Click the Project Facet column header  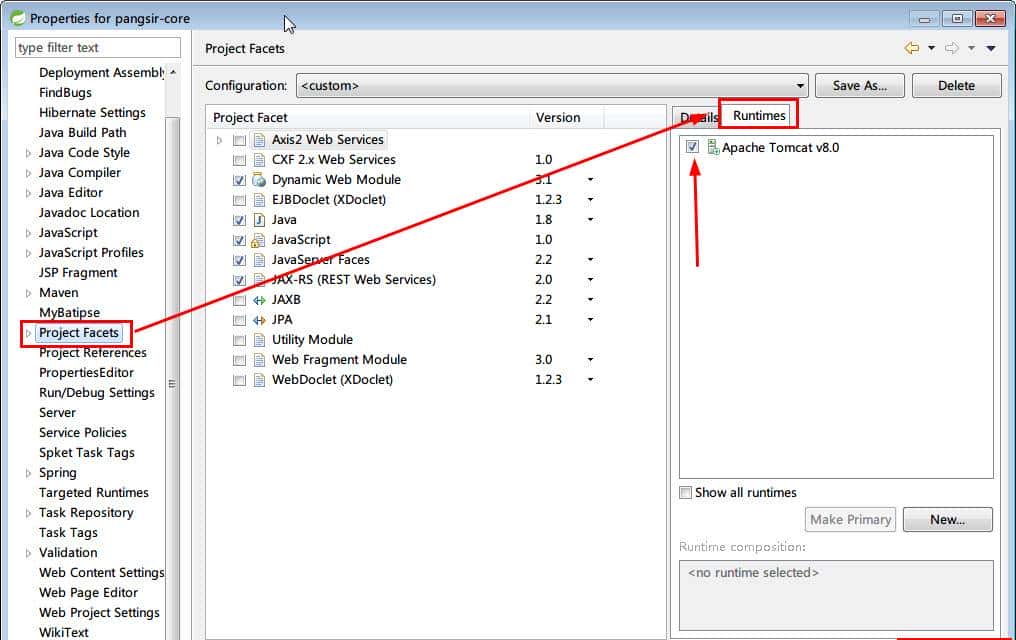click(x=368, y=117)
